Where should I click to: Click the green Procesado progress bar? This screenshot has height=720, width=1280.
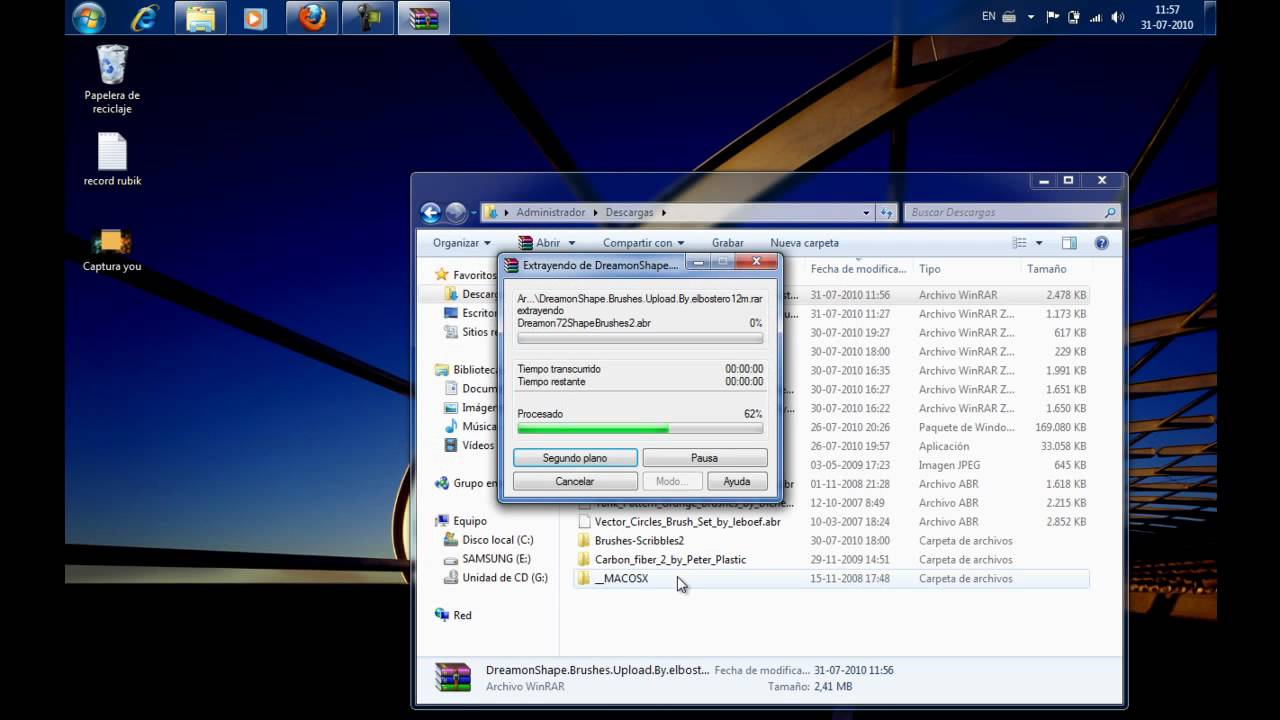[640, 428]
